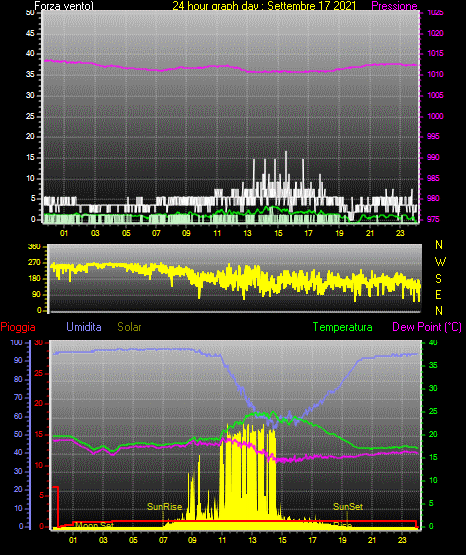Click the '1015' pressure axis value
The width and height of the screenshot is (466, 555).
pos(436,53)
